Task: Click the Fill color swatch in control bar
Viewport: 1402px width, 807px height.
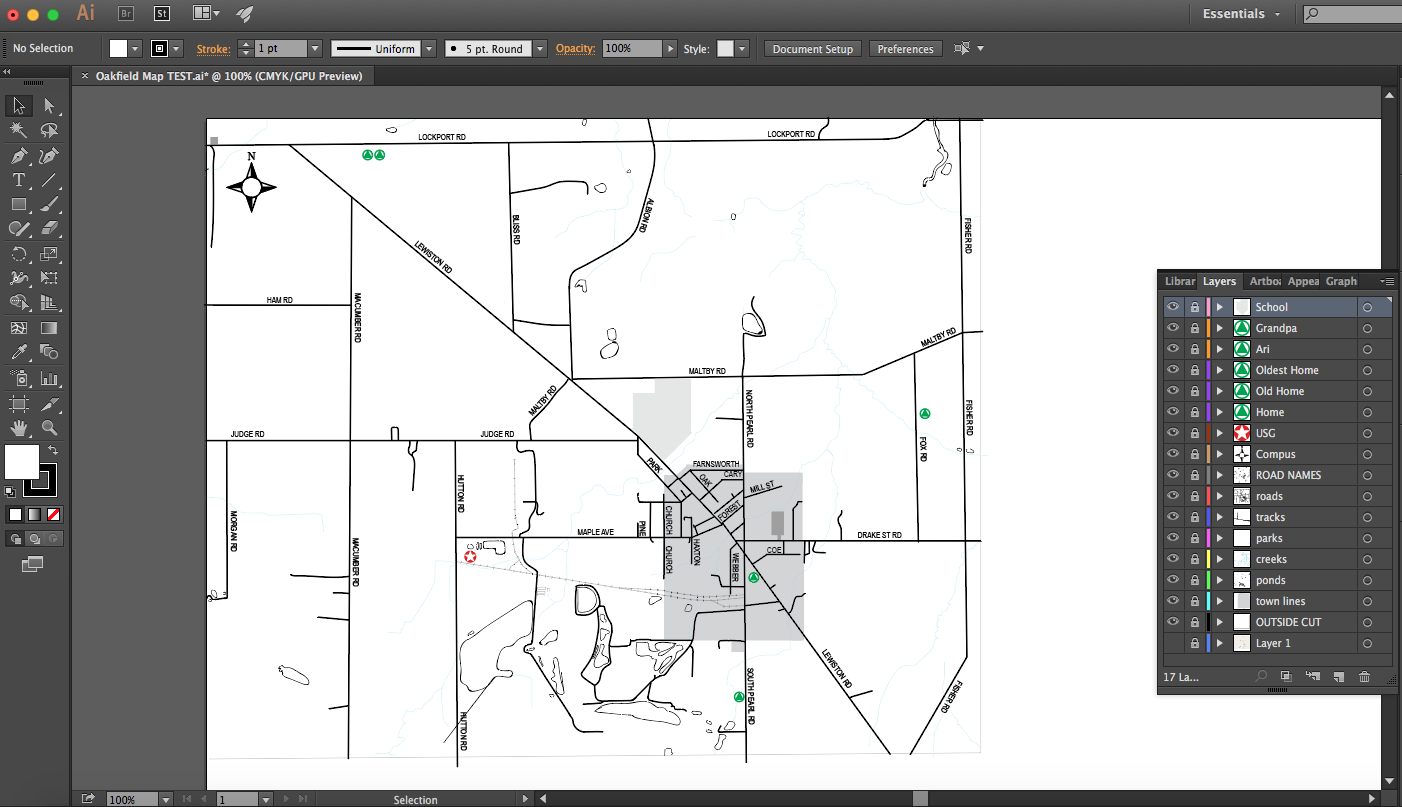Action: 119,48
